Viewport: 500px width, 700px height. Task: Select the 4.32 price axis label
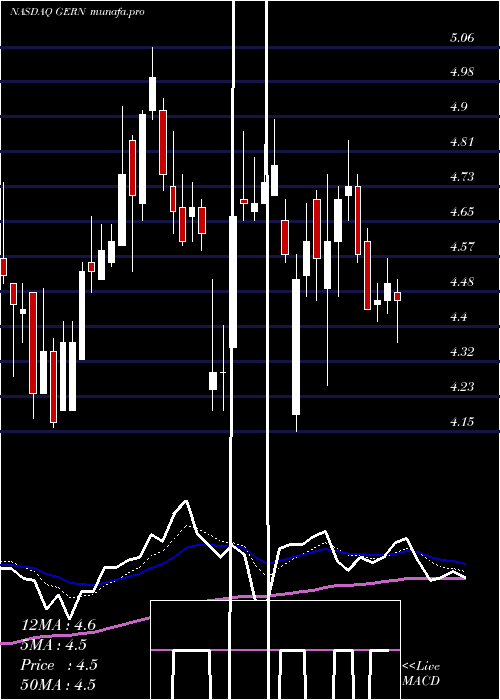(462, 351)
